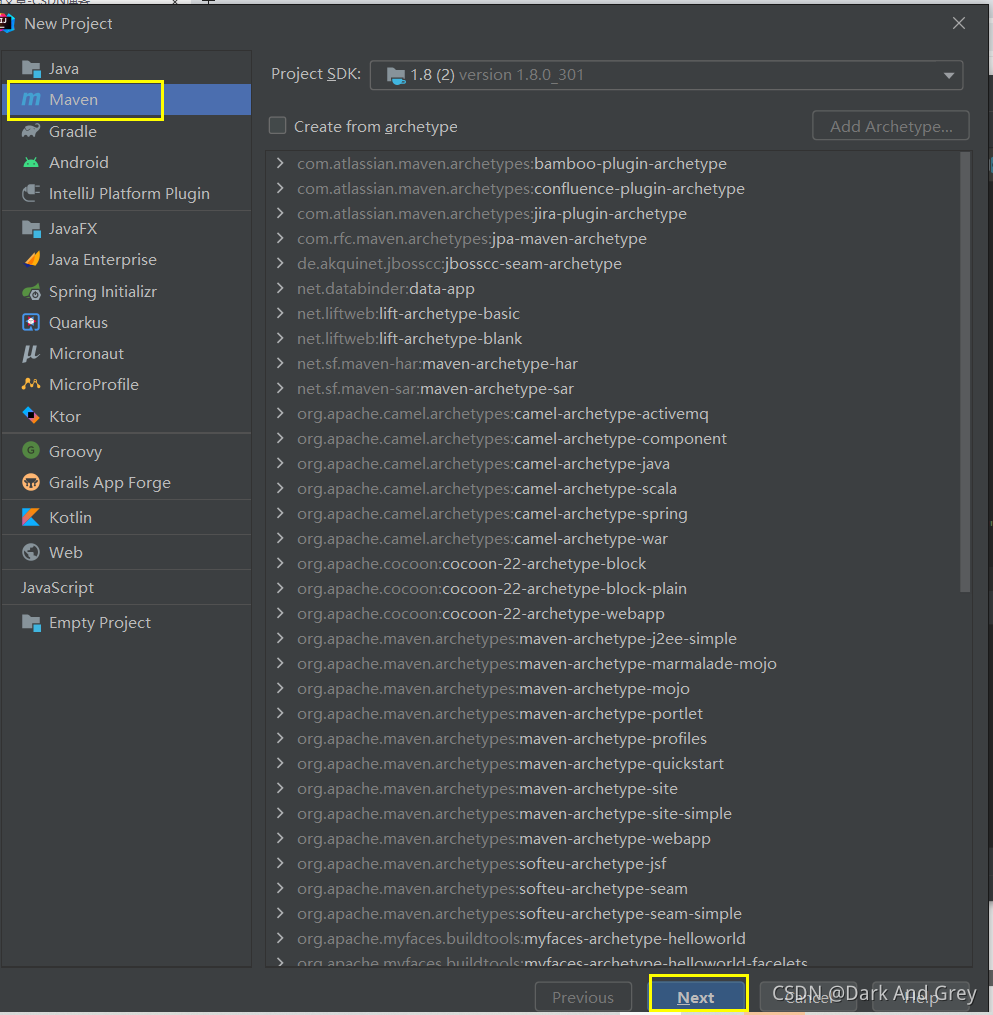This screenshot has width=993, height=1015.
Task: Enable Create from archetype checkbox
Action: [278, 126]
